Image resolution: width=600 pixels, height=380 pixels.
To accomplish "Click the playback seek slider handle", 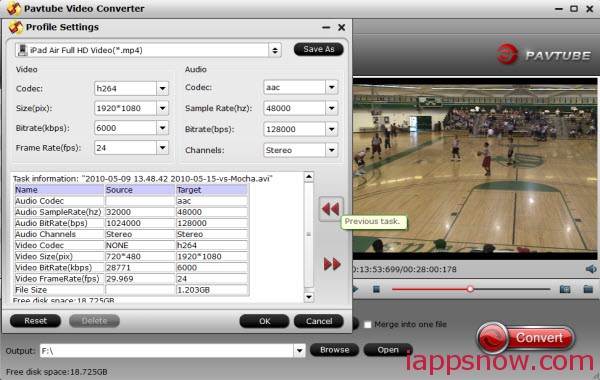I will (470, 289).
